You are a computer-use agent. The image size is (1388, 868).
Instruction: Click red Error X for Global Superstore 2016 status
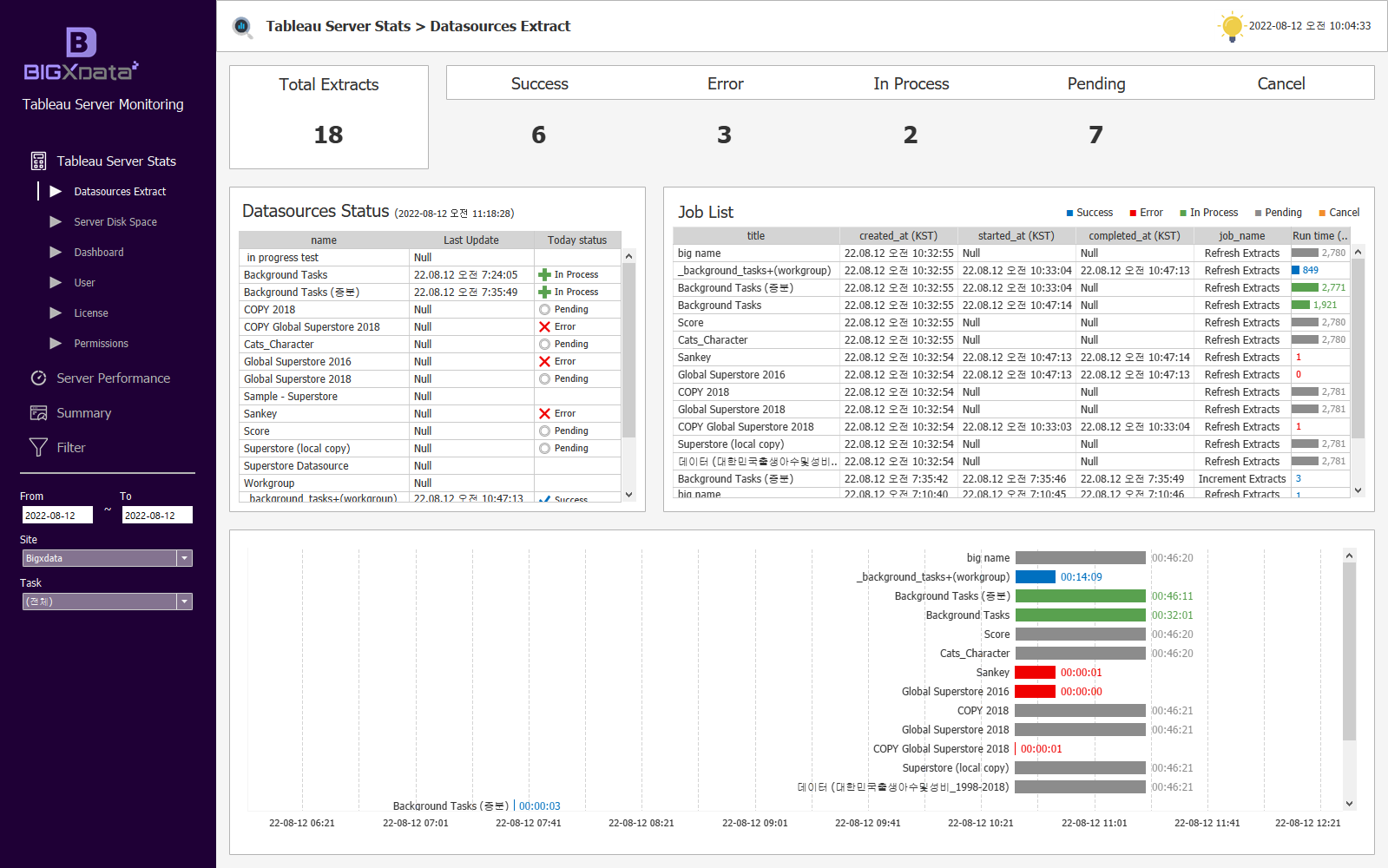click(x=544, y=361)
